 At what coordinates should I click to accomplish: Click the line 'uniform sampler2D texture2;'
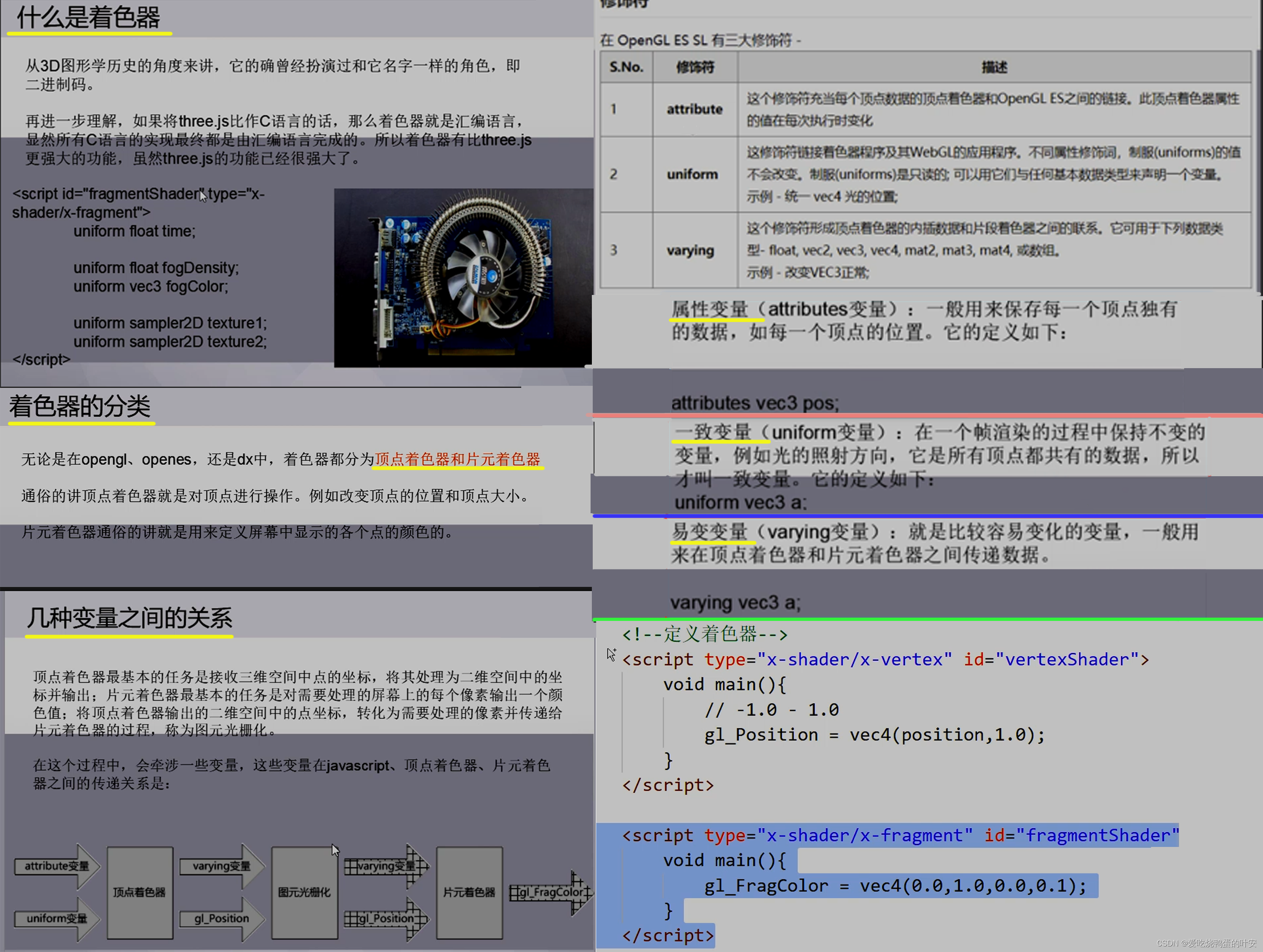coord(170,341)
